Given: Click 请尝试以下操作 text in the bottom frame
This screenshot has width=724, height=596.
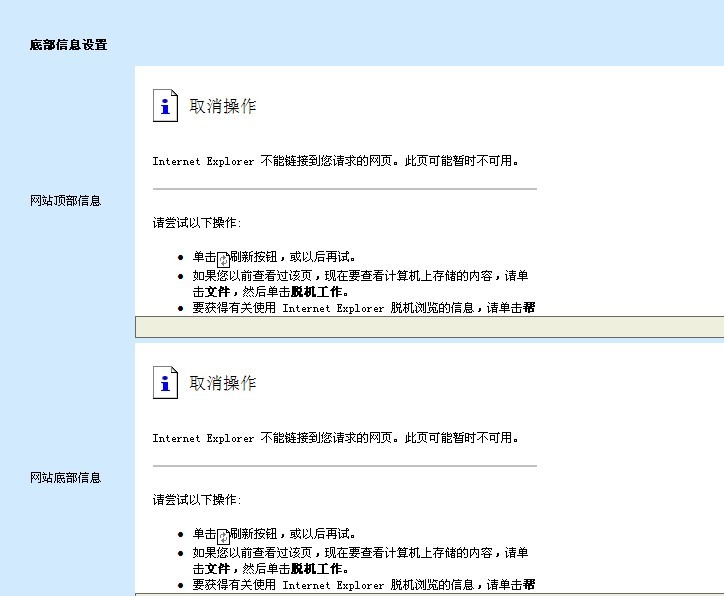Looking at the screenshot, I should 197,500.
